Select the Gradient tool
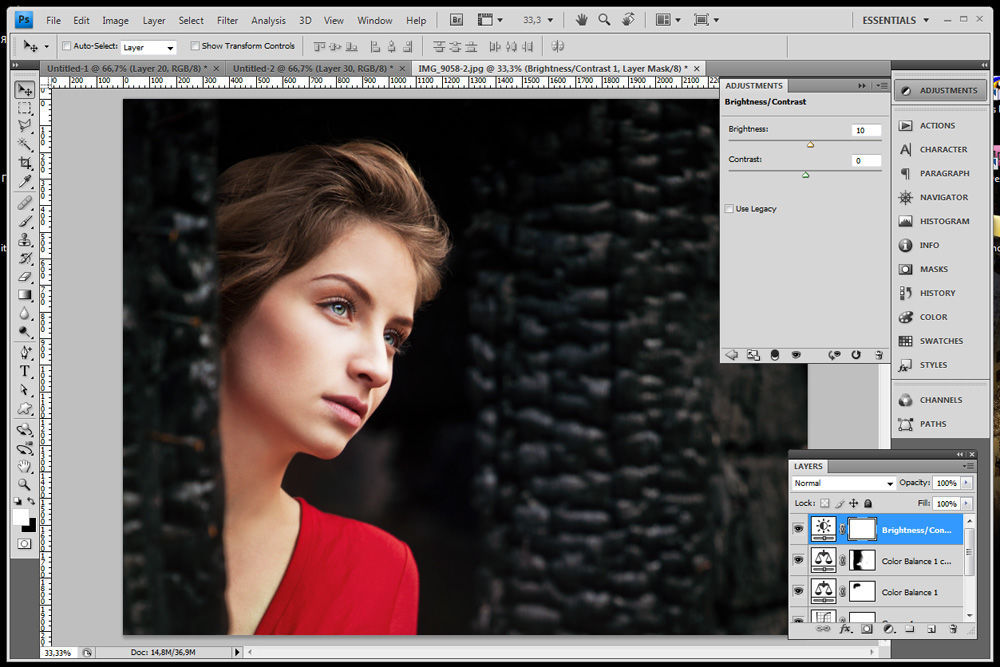 tap(25, 295)
